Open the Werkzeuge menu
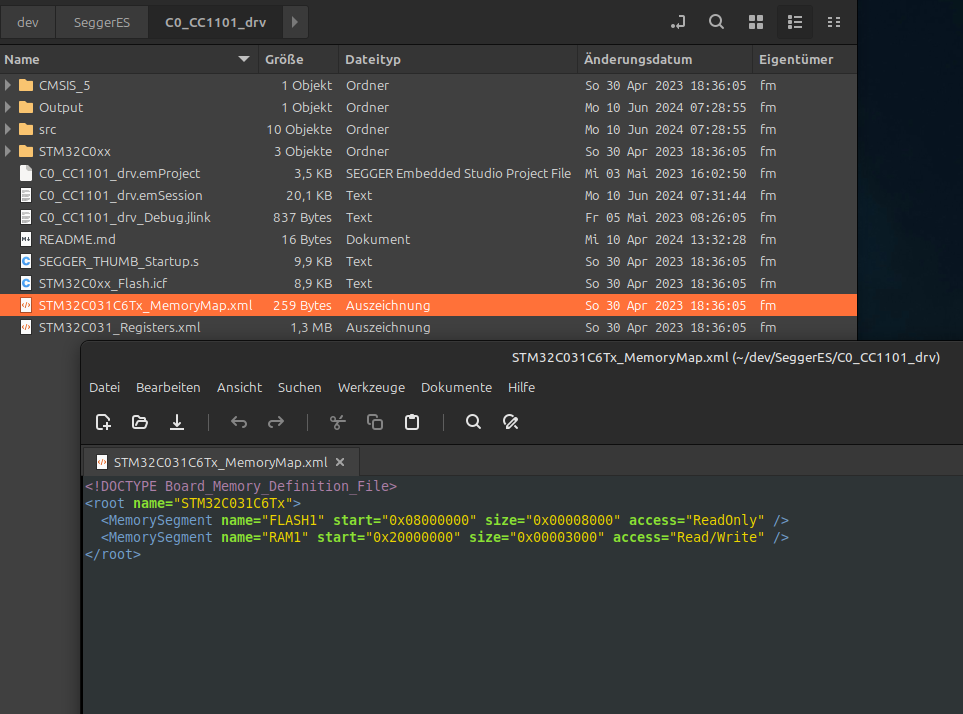The image size is (963, 714). (370, 387)
